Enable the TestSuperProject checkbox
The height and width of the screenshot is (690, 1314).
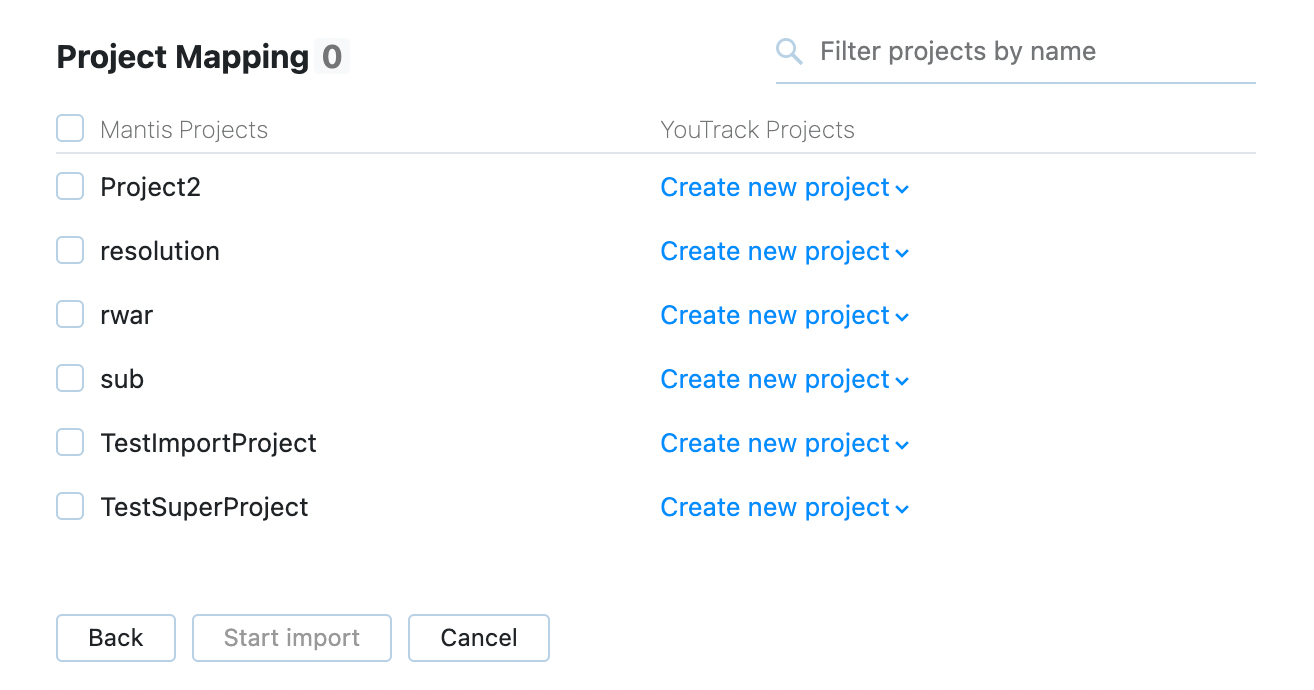tap(69, 506)
